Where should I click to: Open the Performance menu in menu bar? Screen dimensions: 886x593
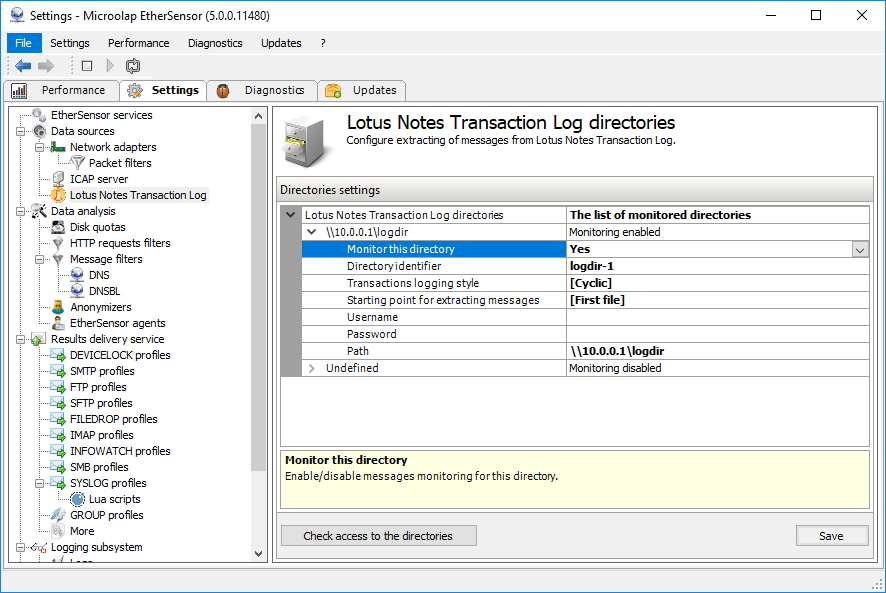click(x=138, y=43)
